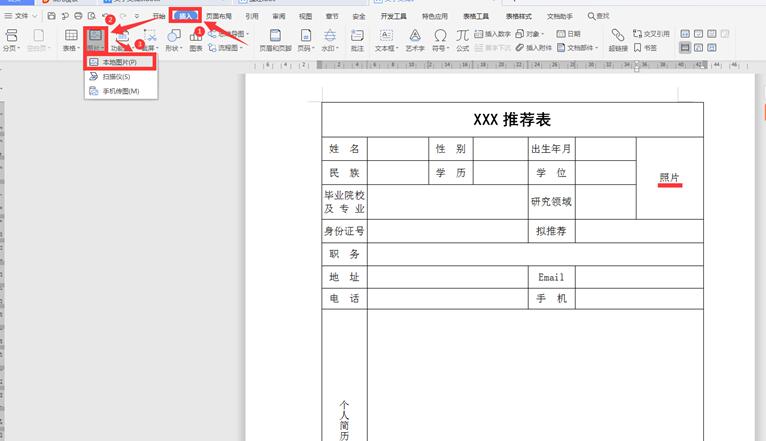
Task: Click the 研究领域 table cell
Action: coord(552,202)
